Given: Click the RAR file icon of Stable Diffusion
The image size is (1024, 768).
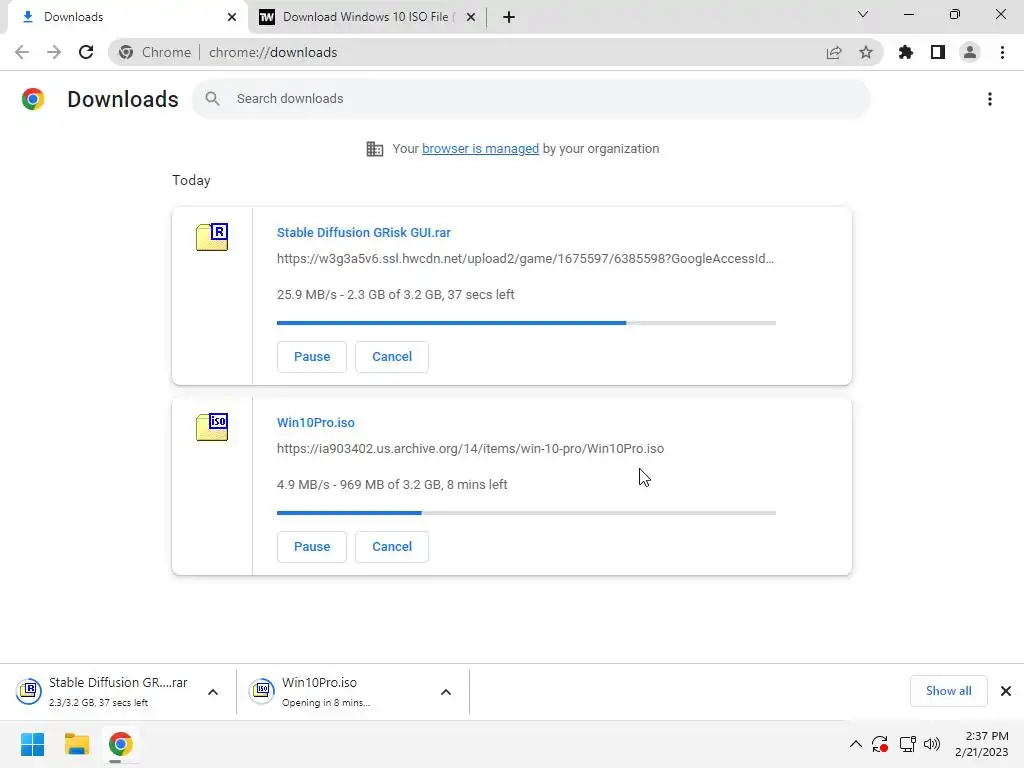Looking at the screenshot, I should pos(212,236).
